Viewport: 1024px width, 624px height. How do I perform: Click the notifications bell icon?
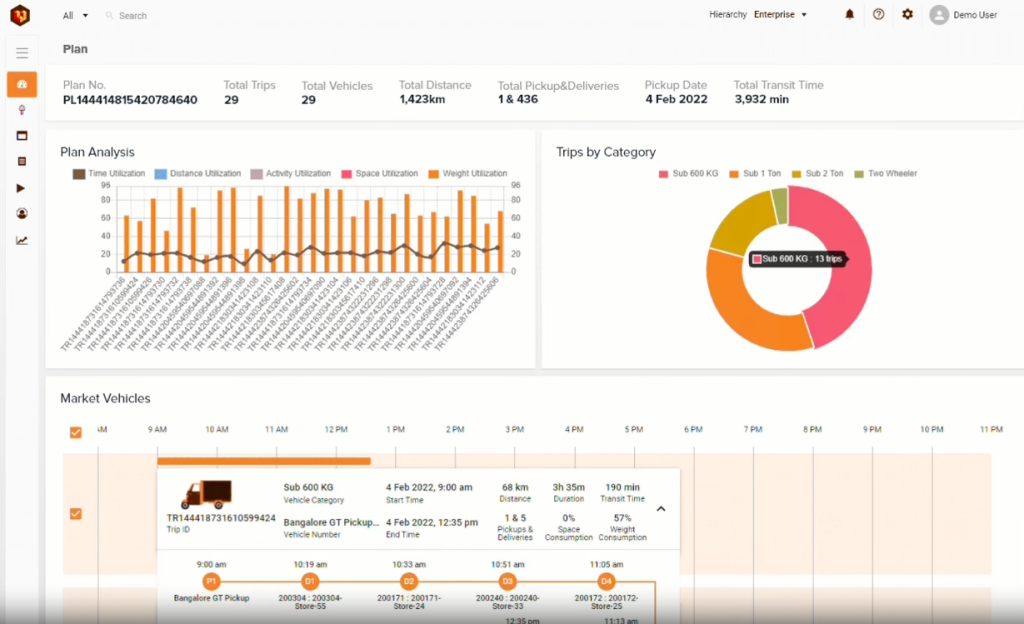point(849,14)
